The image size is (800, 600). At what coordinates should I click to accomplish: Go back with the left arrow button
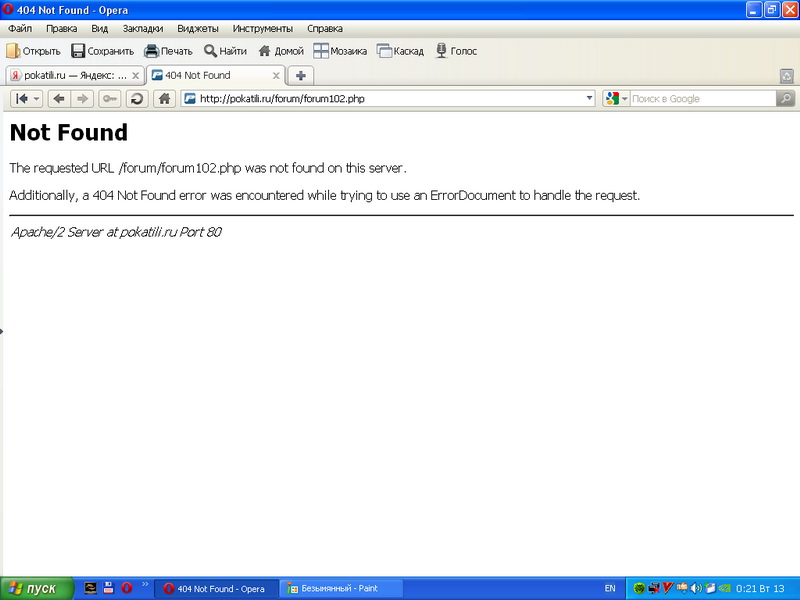[x=59, y=98]
